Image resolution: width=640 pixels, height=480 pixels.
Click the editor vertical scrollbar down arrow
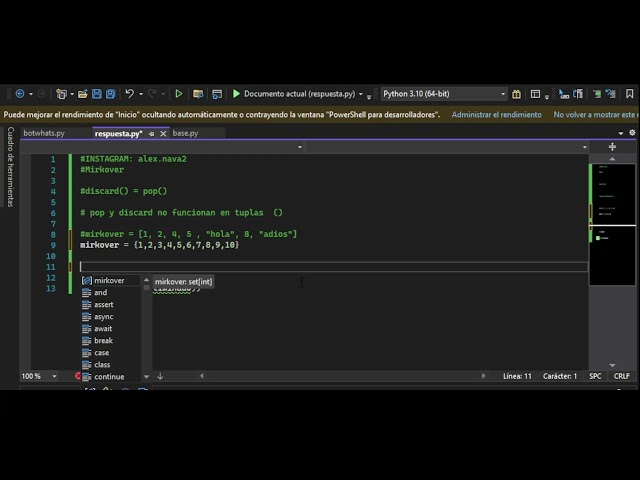(612, 365)
